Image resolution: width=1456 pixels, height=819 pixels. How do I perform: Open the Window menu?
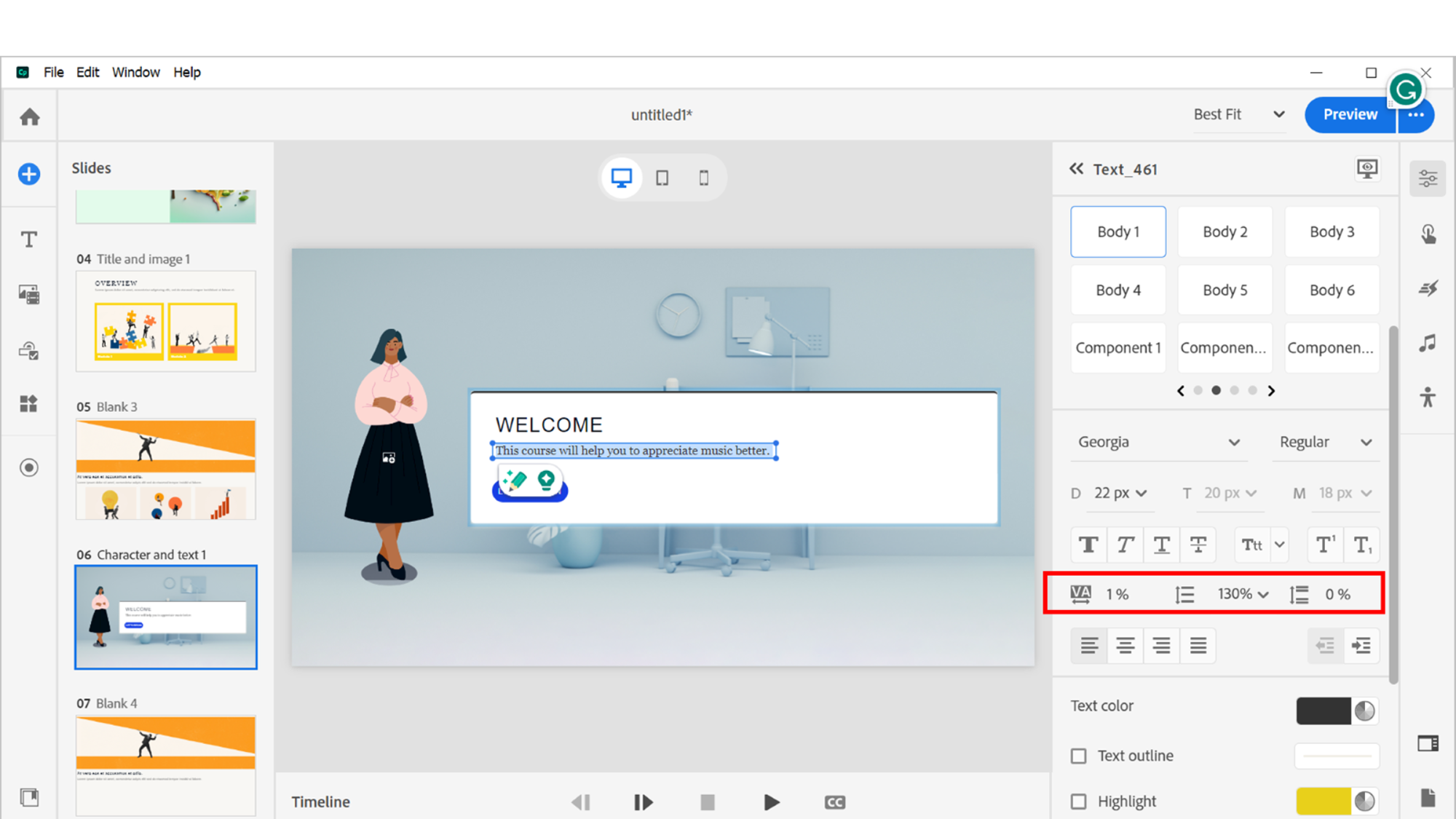(135, 72)
